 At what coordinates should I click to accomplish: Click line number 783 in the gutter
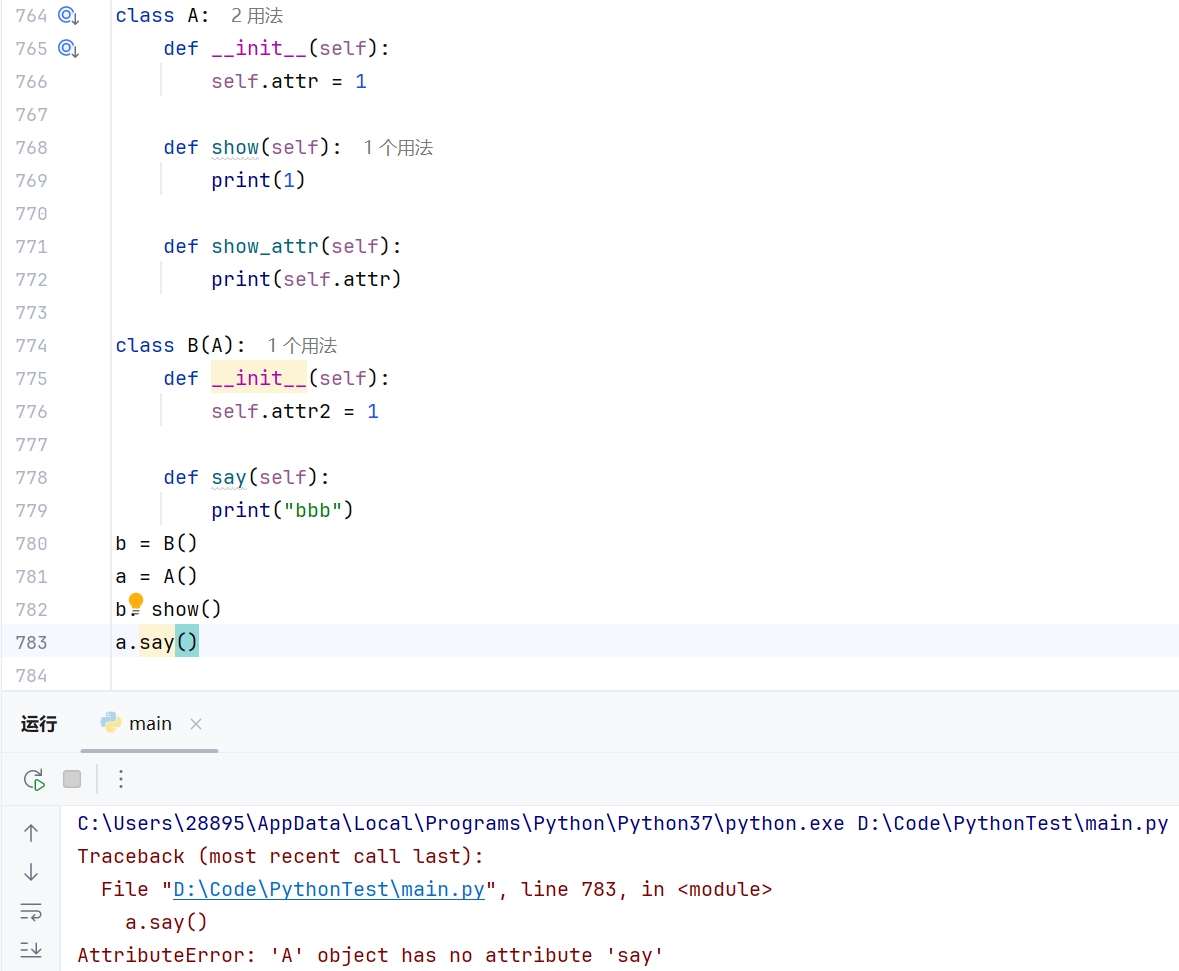click(32, 642)
